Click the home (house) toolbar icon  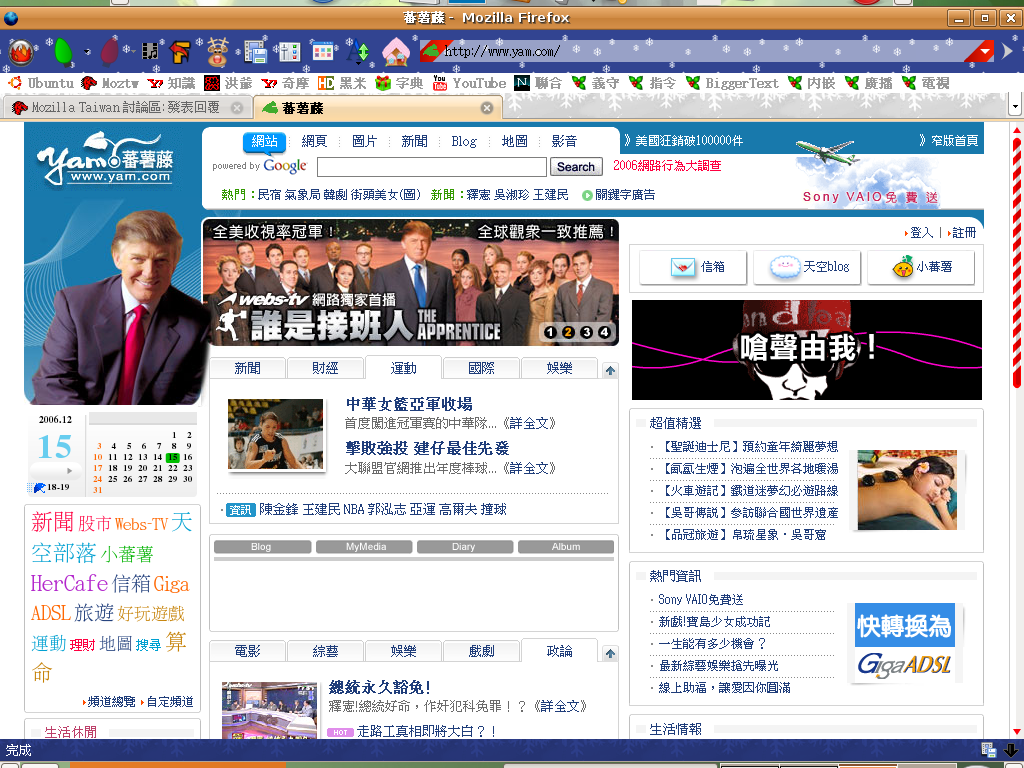pyautogui.click(x=396, y=51)
